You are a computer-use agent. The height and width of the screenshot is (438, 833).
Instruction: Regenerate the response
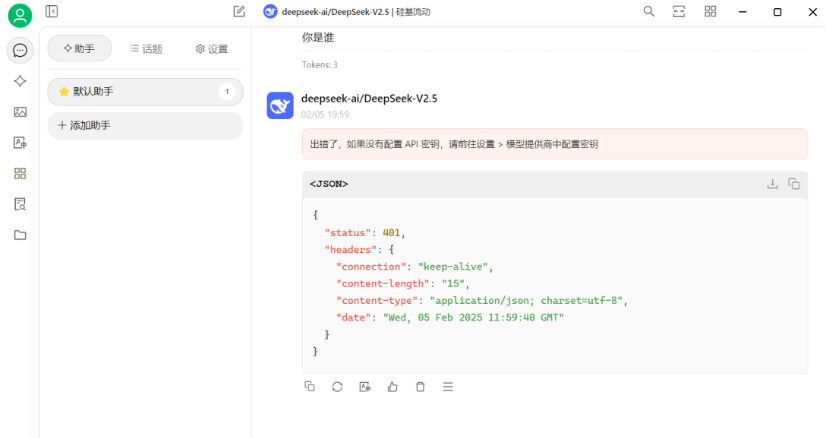click(x=337, y=387)
